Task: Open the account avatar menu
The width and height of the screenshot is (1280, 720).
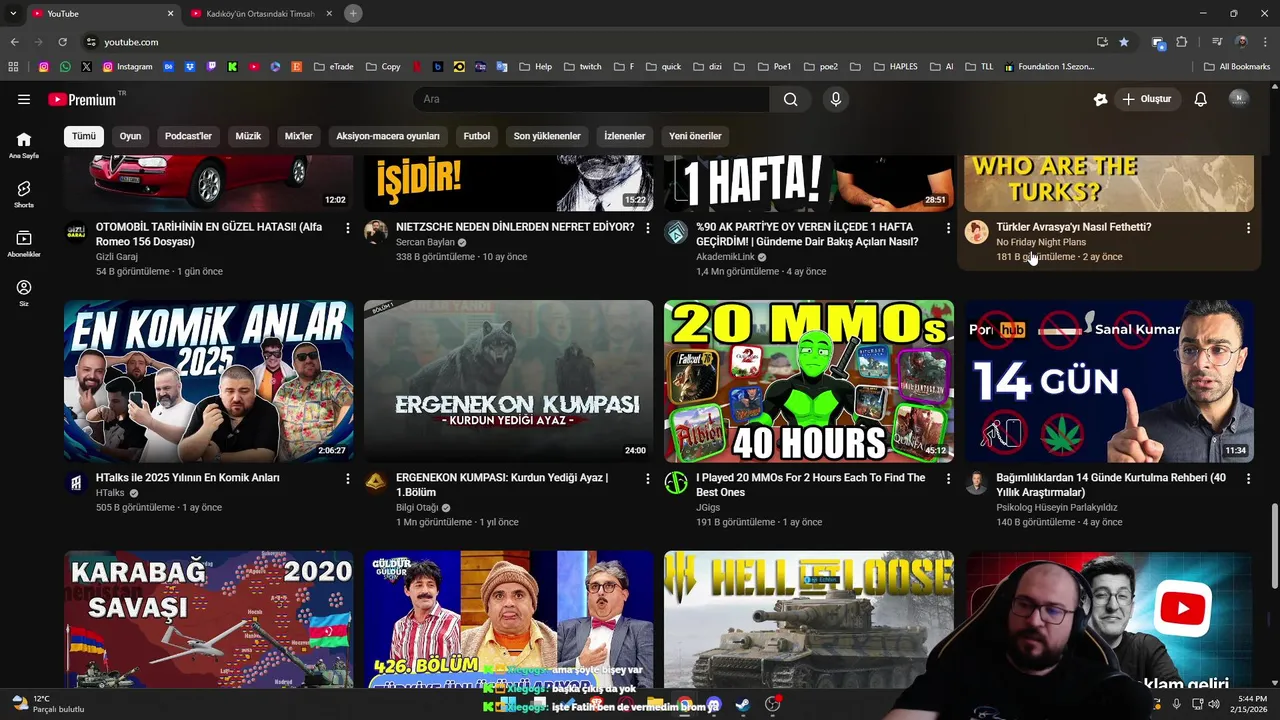Action: (x=1239, y=99)
